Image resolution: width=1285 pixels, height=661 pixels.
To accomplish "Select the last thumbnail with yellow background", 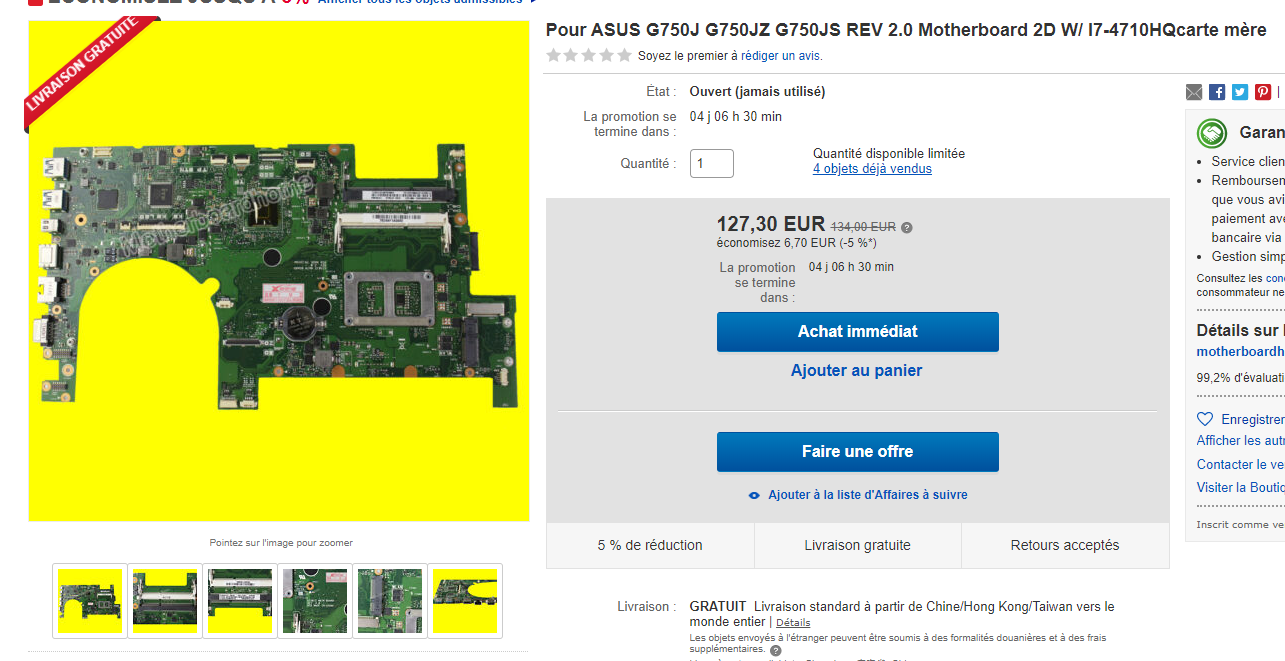I will tap(465, 601).
